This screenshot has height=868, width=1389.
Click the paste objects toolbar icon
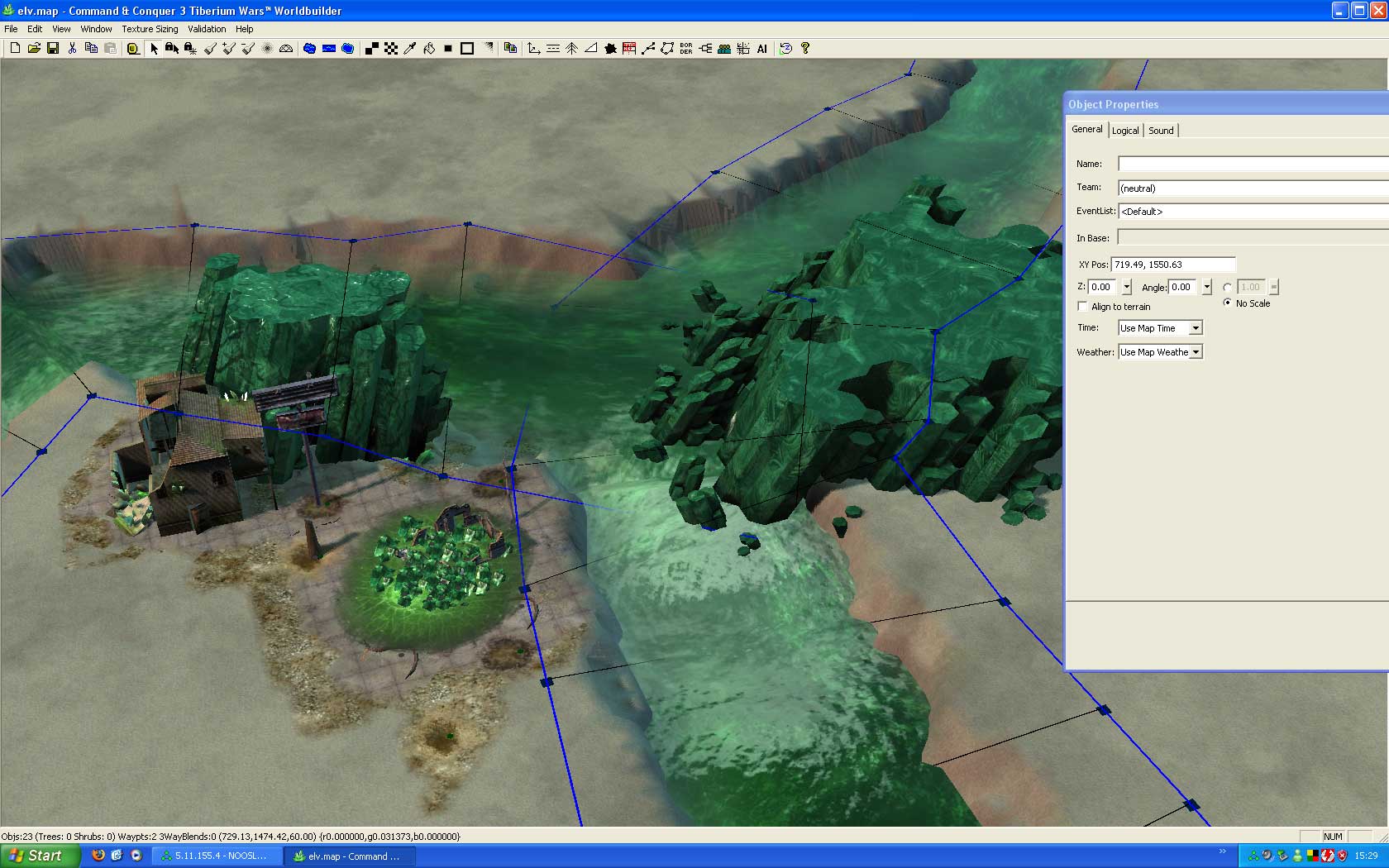click(x=510, y=49)
